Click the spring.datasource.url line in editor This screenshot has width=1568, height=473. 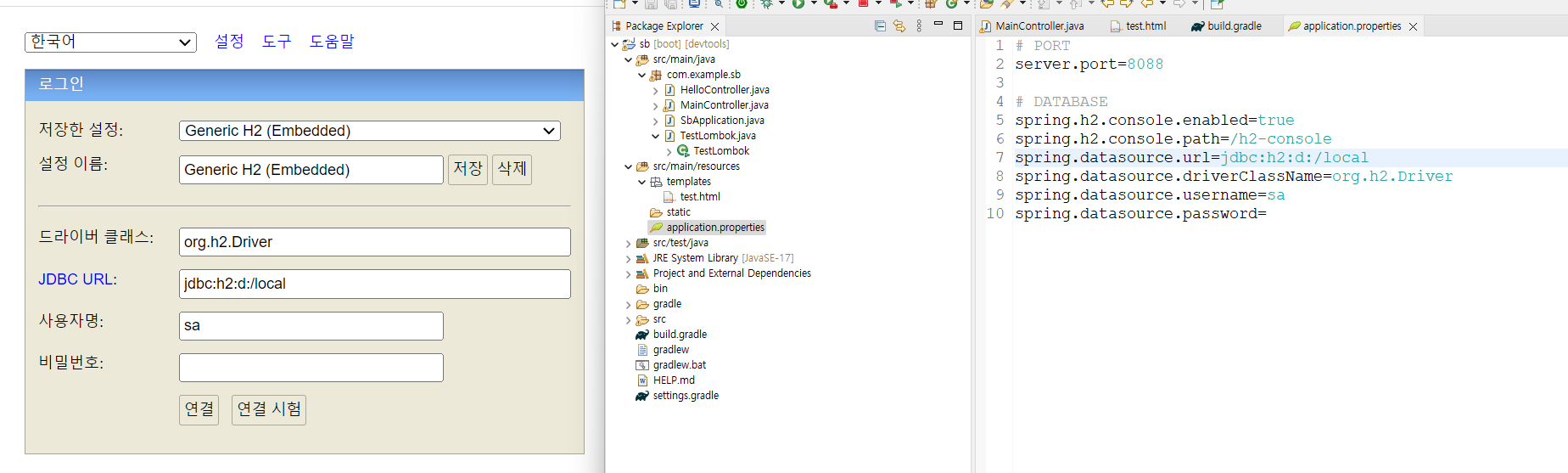pyautogui.click(x=1191, y=158)
